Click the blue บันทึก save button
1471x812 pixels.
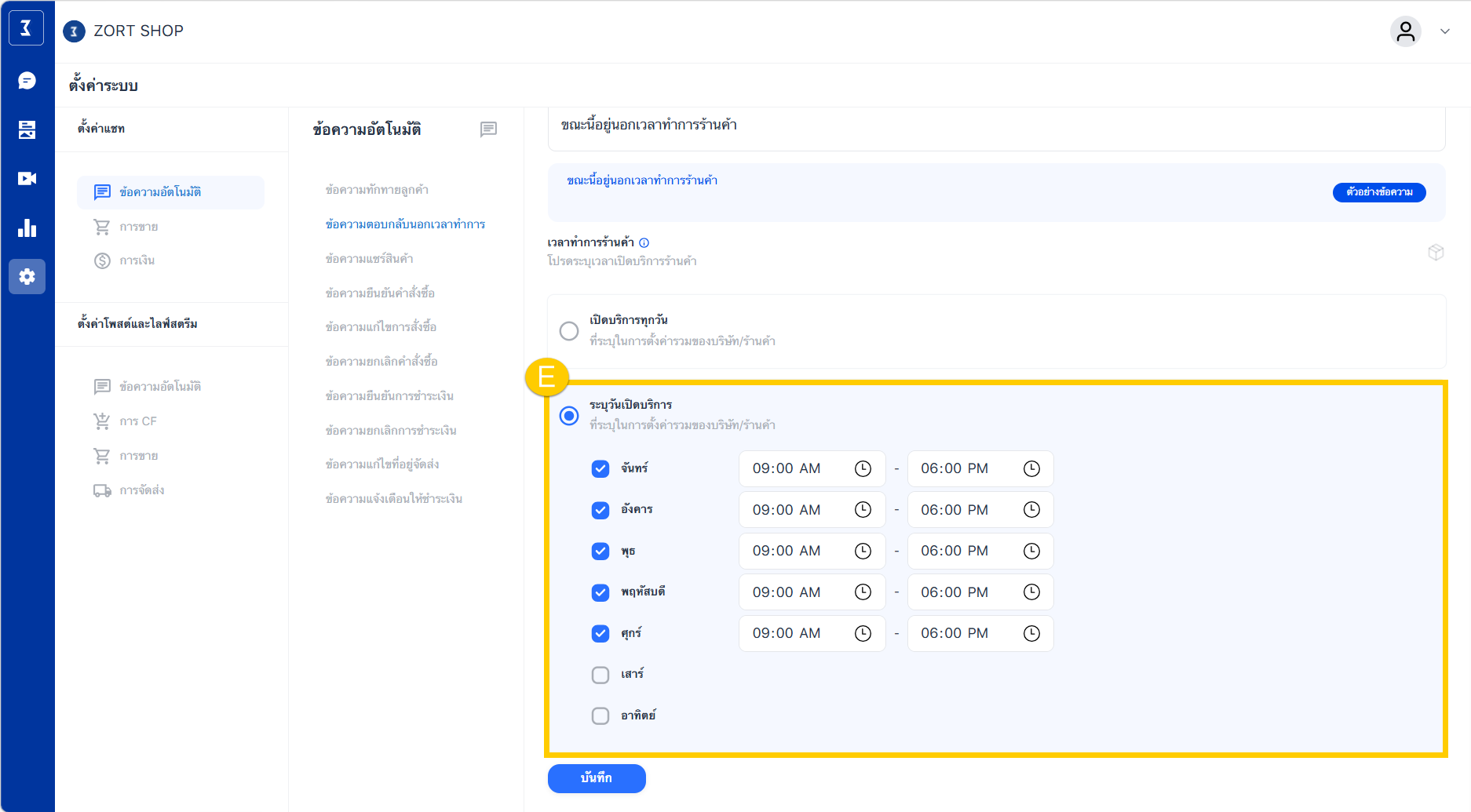click(x=597, y=778)
